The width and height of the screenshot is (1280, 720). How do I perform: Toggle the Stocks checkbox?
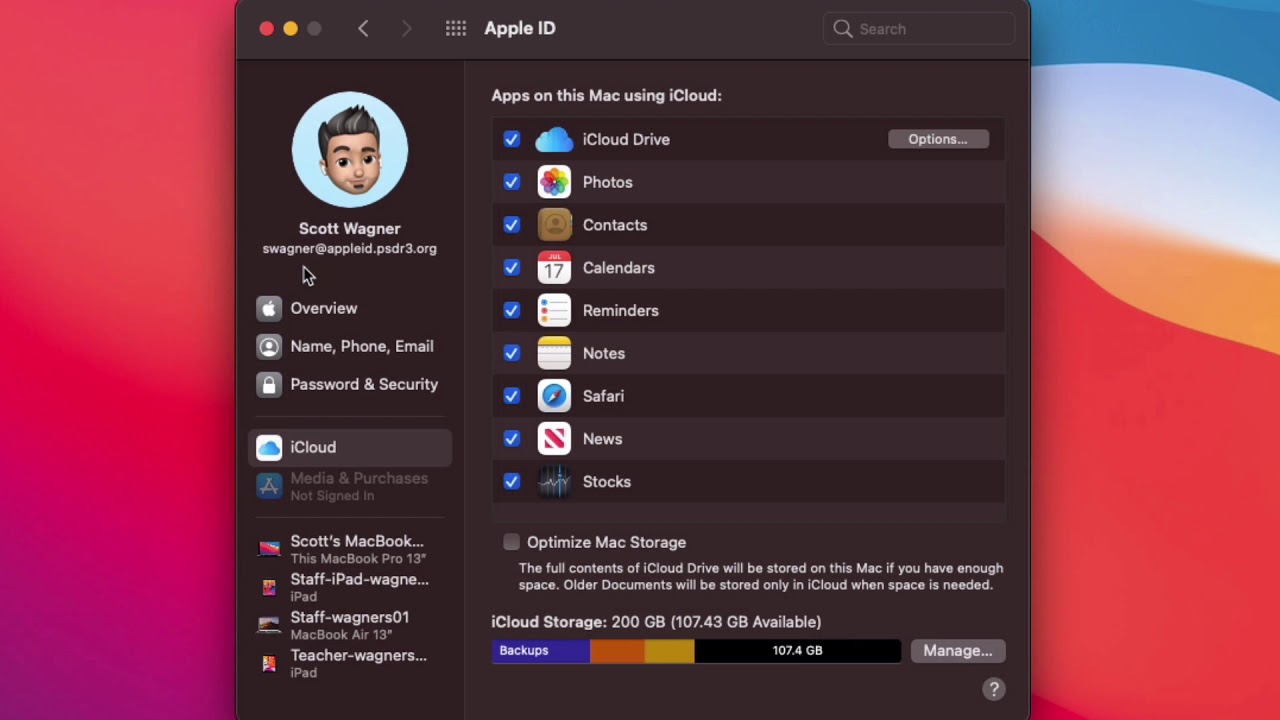[512, 482]
